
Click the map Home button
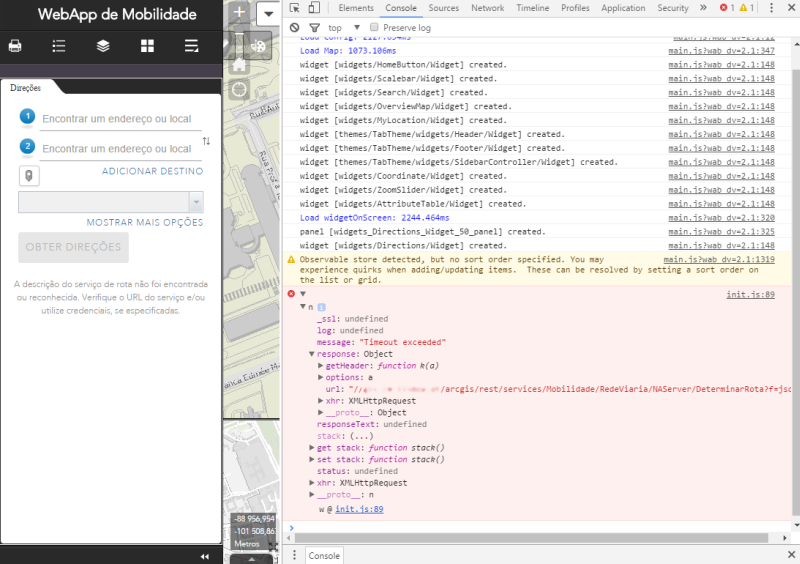pyautogui.click(x=239, y=64)
